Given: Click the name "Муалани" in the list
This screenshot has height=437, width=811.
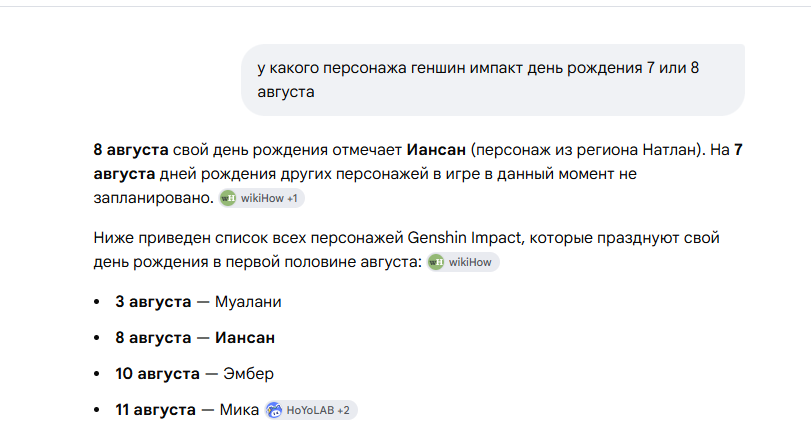Looking at the screenshot, I should tap(248, 302).
